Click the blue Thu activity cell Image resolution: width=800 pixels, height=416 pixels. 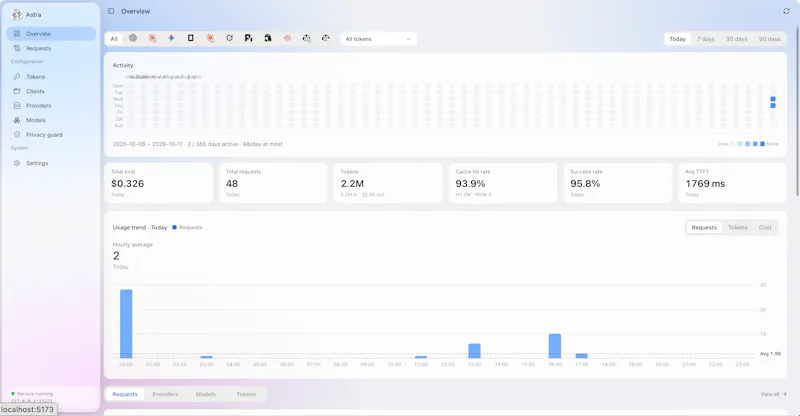773,106
